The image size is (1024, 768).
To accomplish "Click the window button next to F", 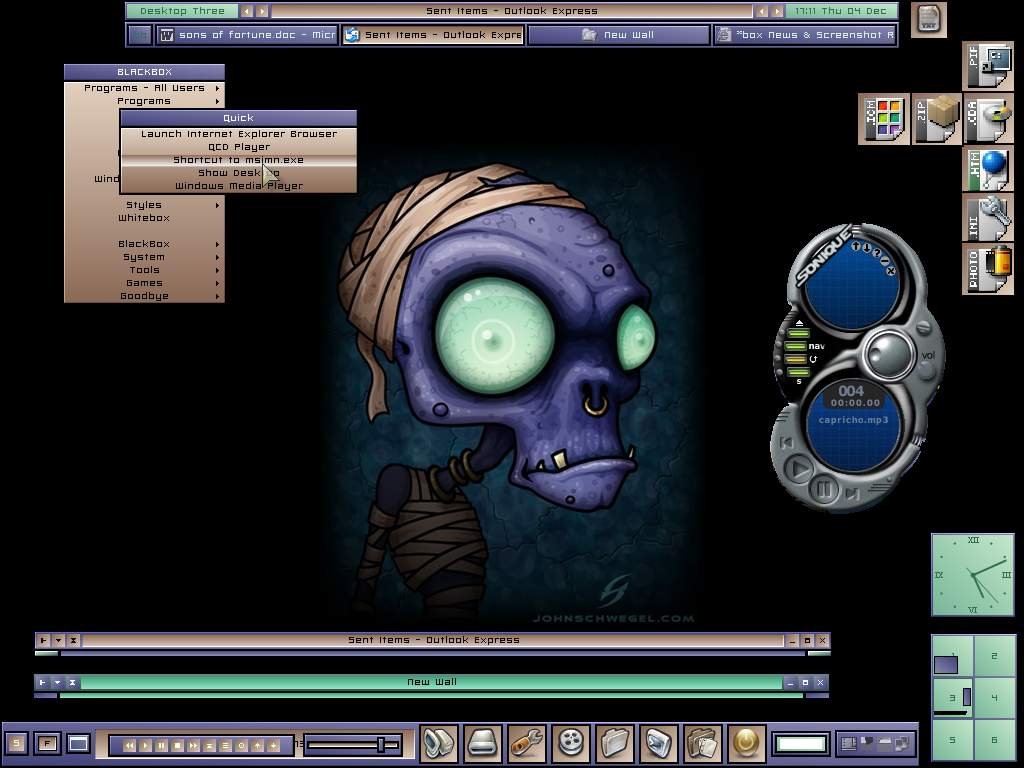I will 78,743.
